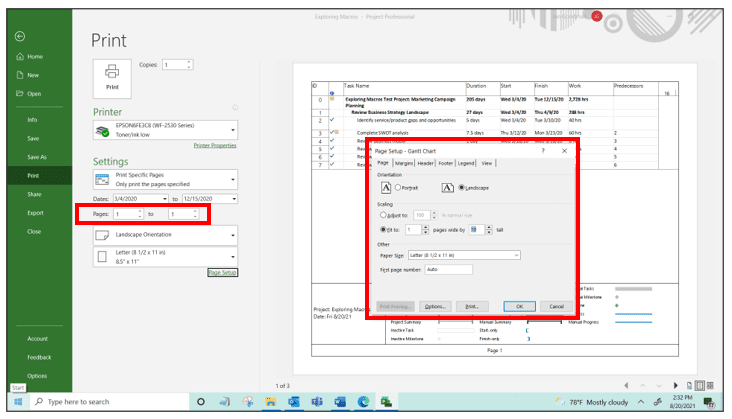
Task: Select the Adjust to scaling radio button
Action: (383, 215)
